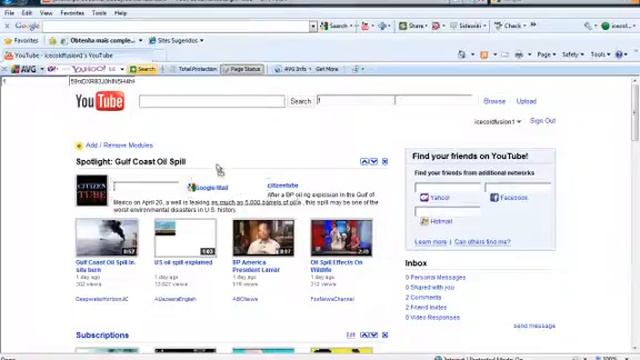
Task: Open the Page dropdown menu
Action: click(x=546, y=55)
